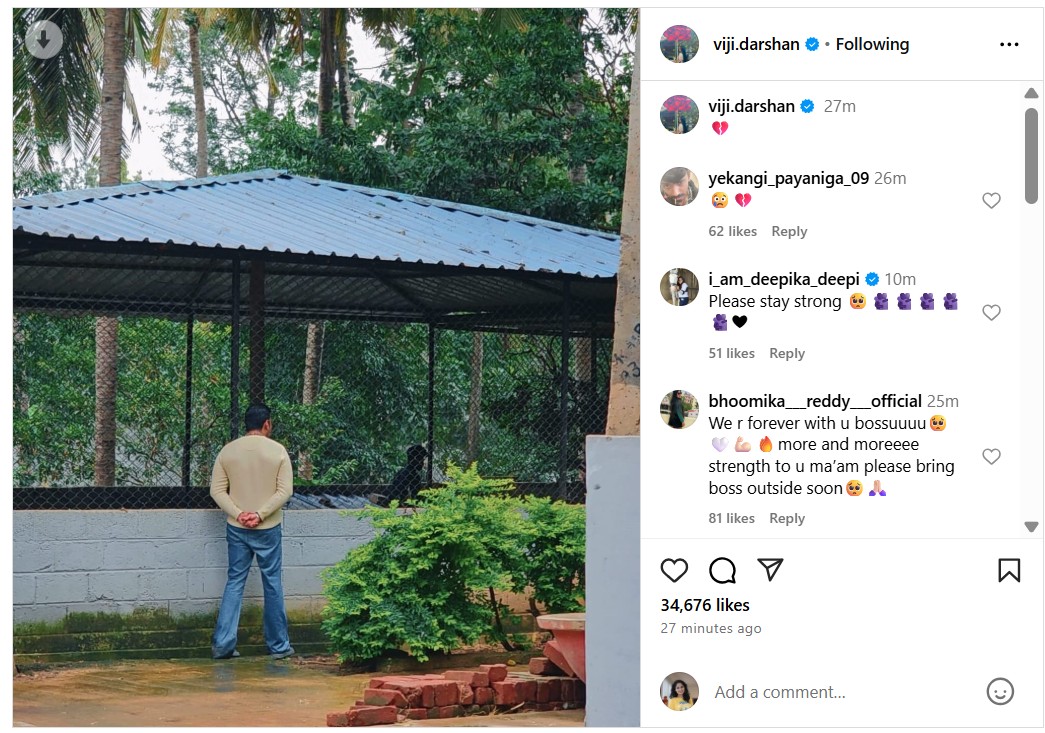Viewport: 1045px width, 733px height.
Task: Open the three-dot more options menu
Action: coord(1009,44)
